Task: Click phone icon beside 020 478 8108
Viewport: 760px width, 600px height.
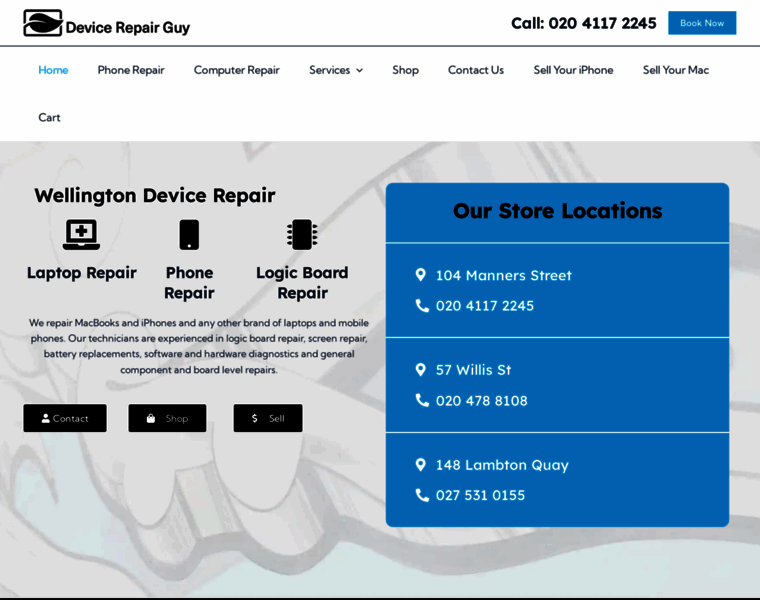Action: pyautogui.click(x=422, y=400)
